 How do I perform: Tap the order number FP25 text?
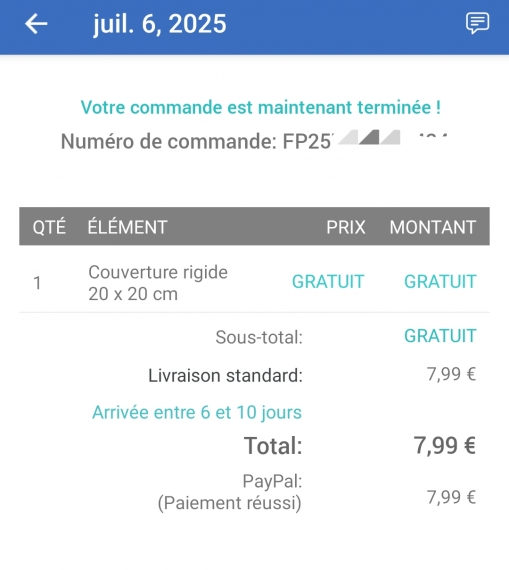(254, 141)
